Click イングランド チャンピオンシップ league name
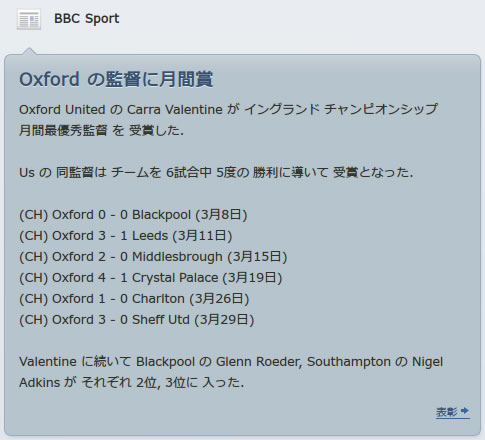The width and height of the screenshot is (485, 440). (x=340, y=110)
